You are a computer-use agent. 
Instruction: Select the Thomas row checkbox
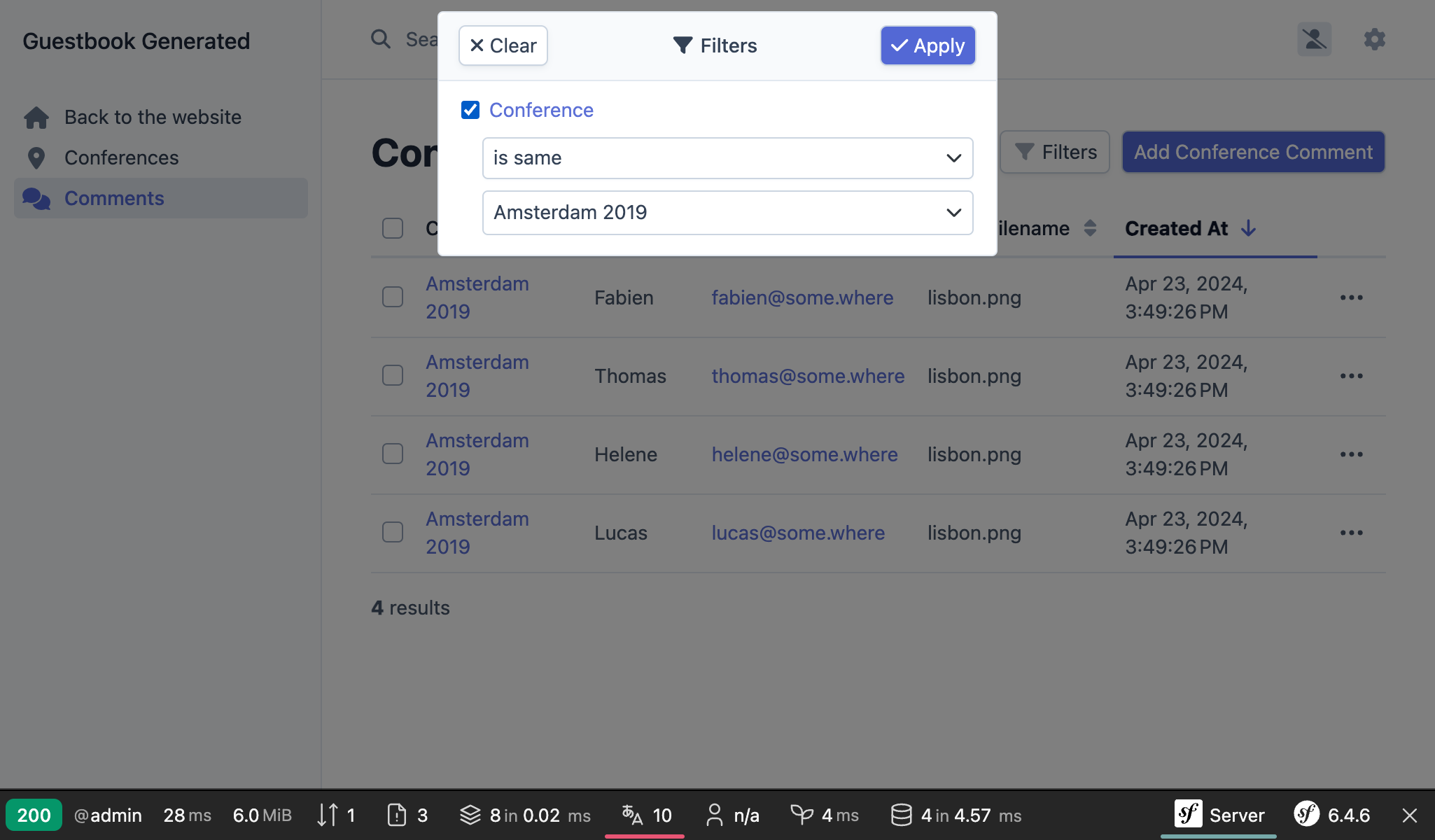tap(393, 376)
